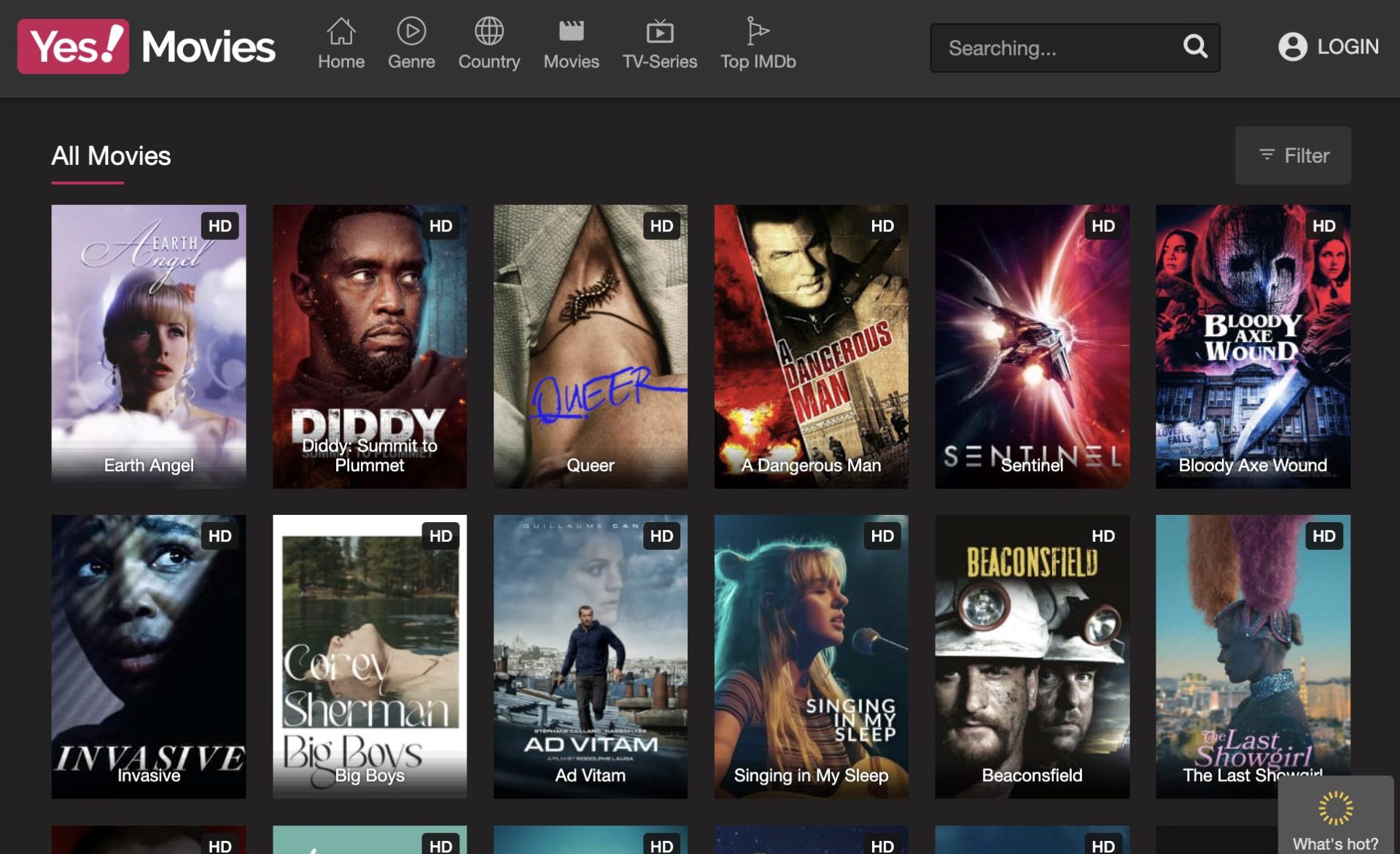Click the Genre play-circle icon
This screenshot has height=854, width=1400.
click(x=411, y=31)
